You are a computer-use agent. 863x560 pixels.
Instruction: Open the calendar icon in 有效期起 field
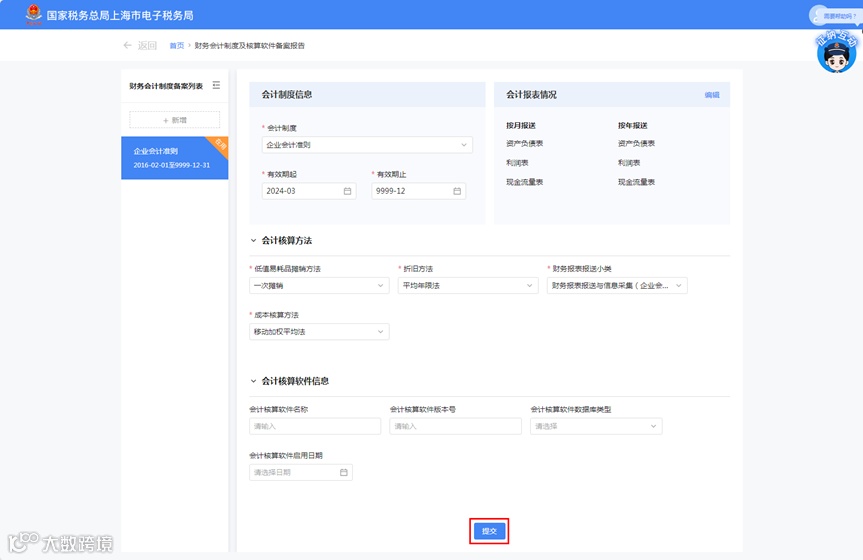pyautogui.click(x=347, y=191)
